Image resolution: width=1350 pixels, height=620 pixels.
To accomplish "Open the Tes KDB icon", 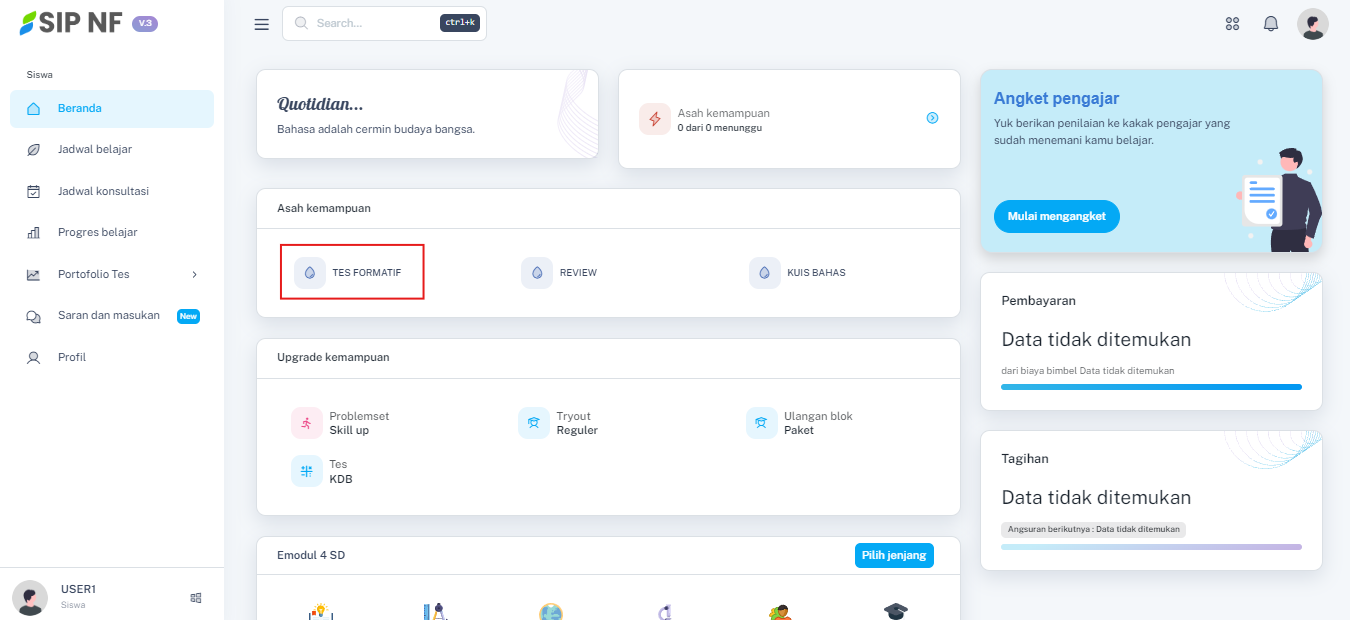I will click(306, 471).
